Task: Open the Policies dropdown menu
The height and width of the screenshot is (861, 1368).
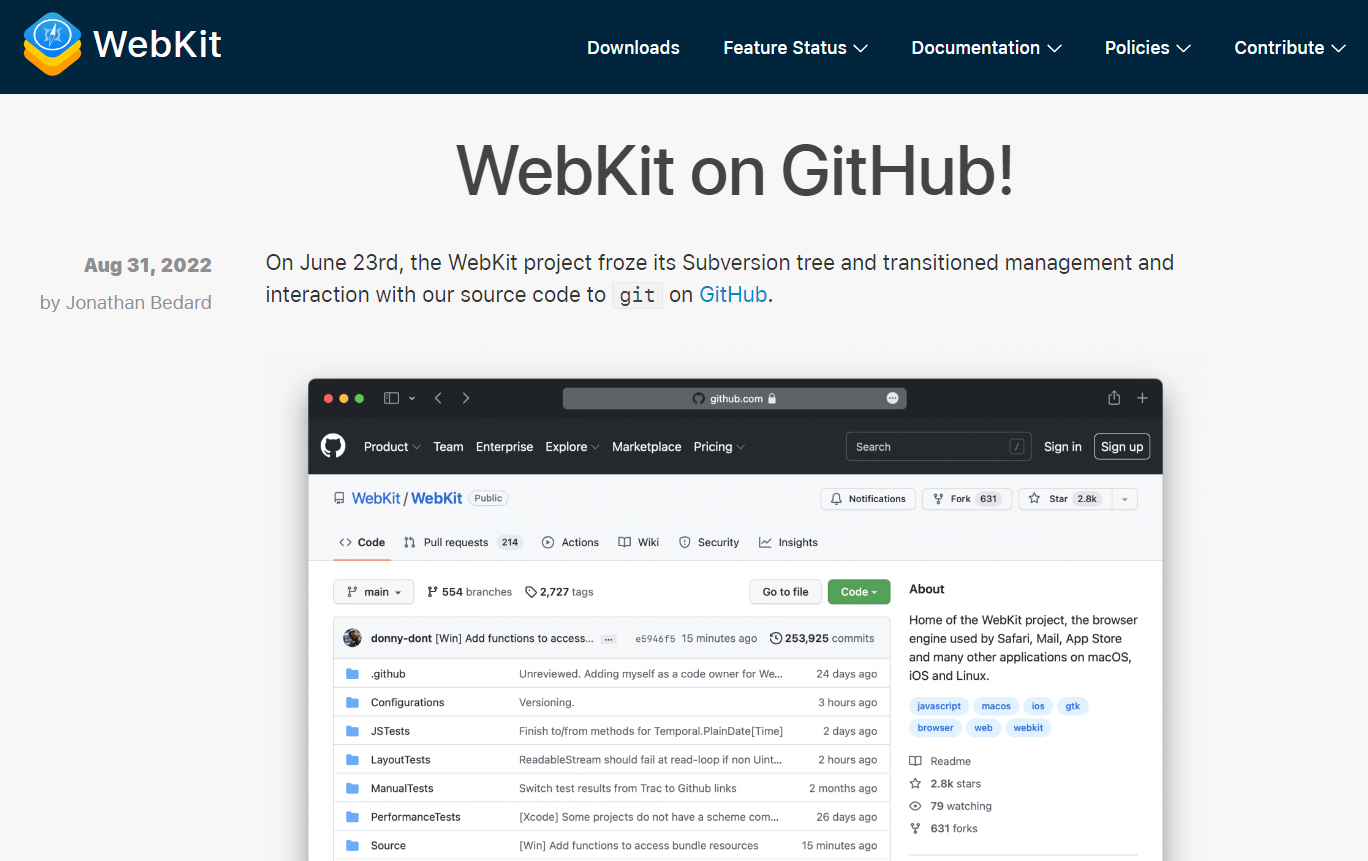Action: click(1147, 48)
